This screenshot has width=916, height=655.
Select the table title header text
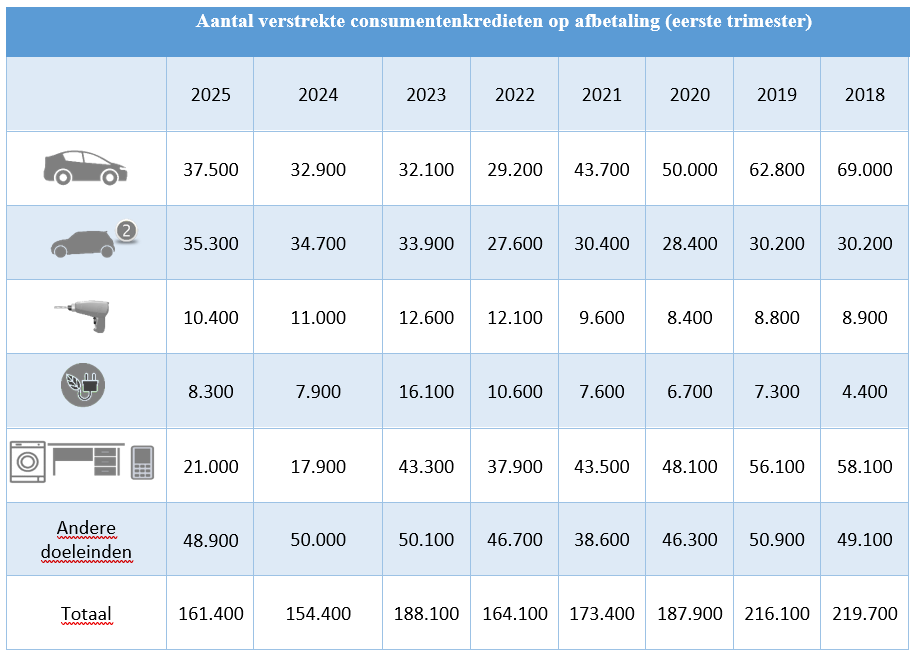click(503, 22)
